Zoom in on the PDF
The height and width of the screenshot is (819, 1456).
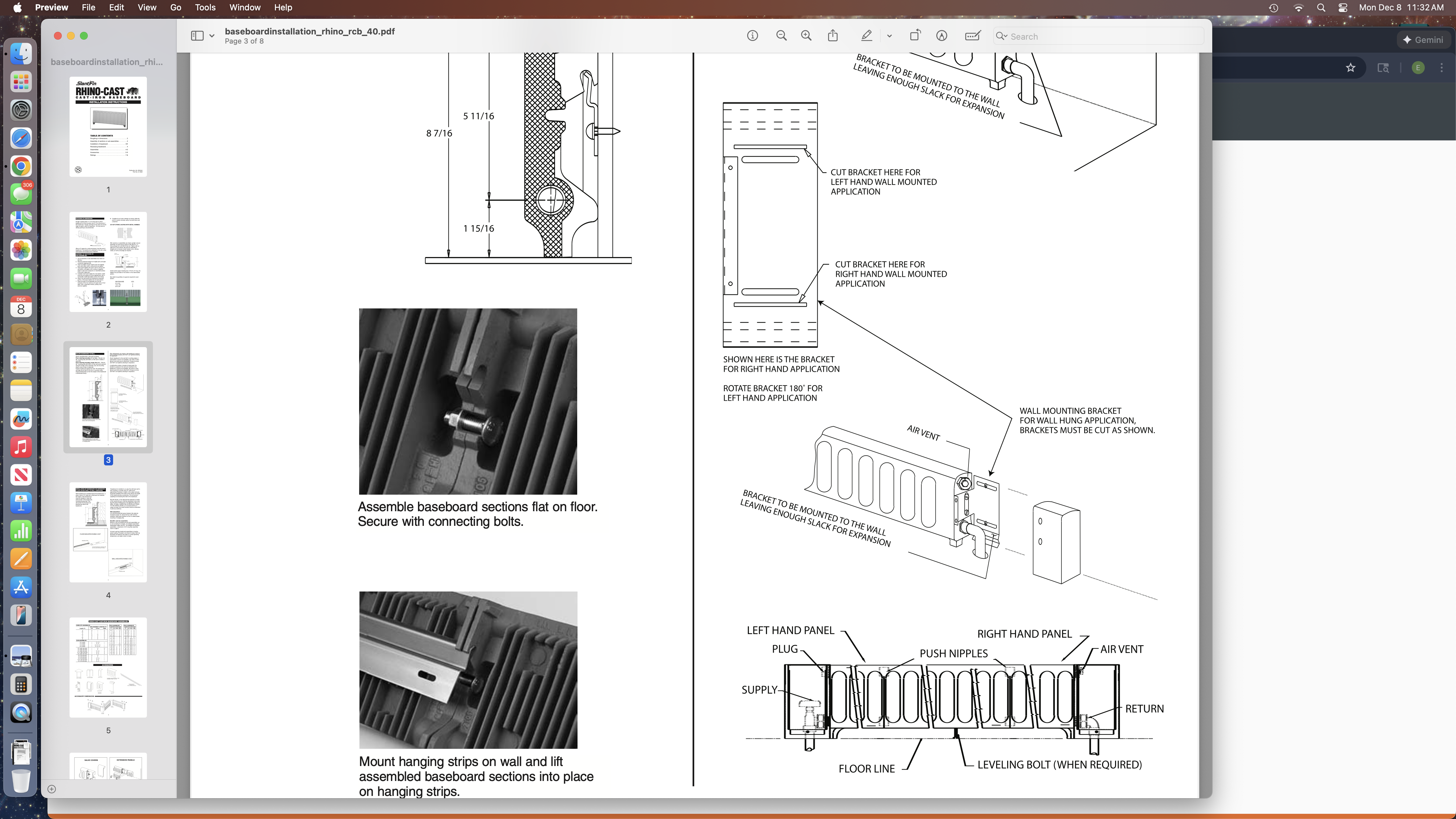click(x=807, y=36)
